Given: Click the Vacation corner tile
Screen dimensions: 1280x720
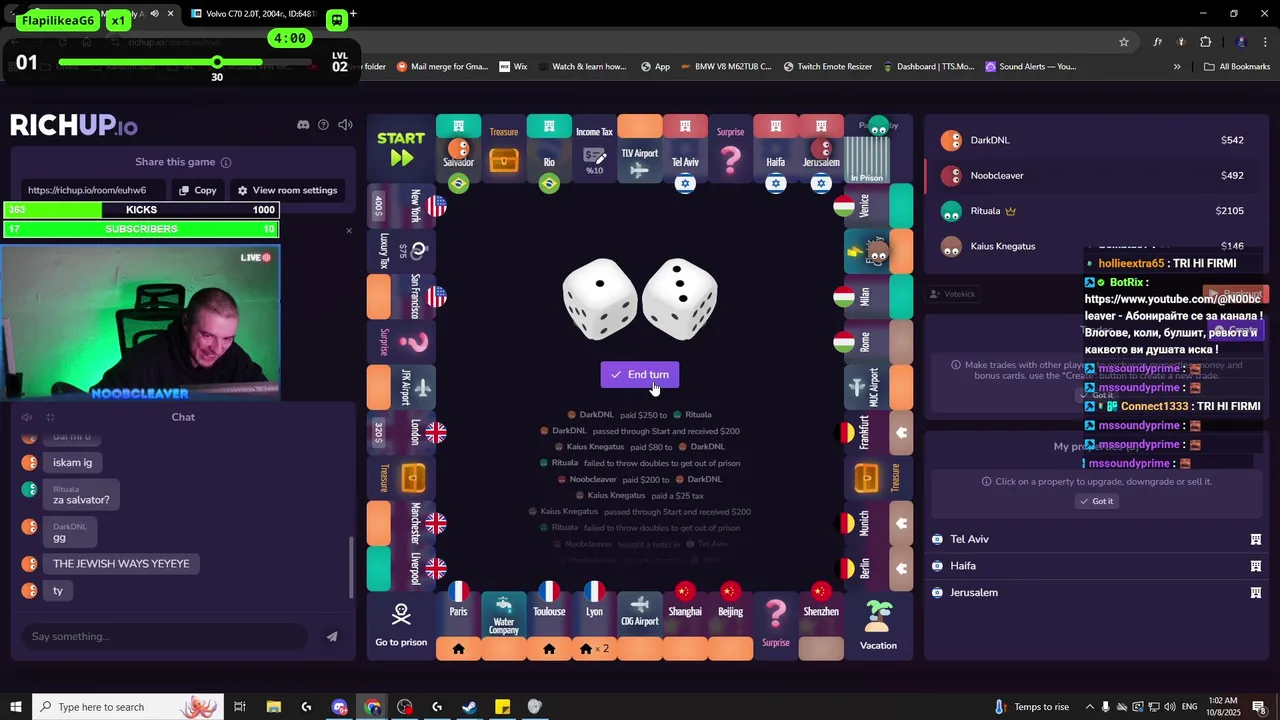Looking at the screenshot, I should pyautogui.click(x=879, y=626).
